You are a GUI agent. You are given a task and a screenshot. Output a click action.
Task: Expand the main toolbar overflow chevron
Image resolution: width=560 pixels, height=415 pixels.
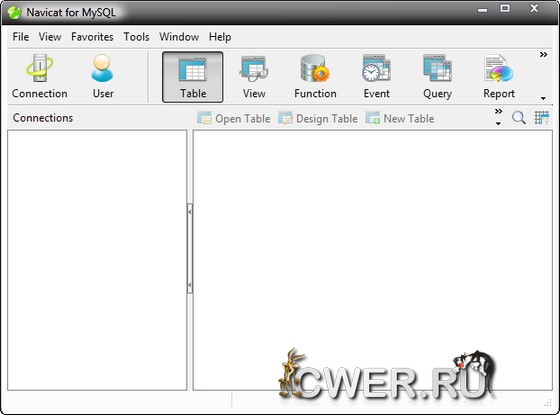pyautogui.click(x=543, y=55)
